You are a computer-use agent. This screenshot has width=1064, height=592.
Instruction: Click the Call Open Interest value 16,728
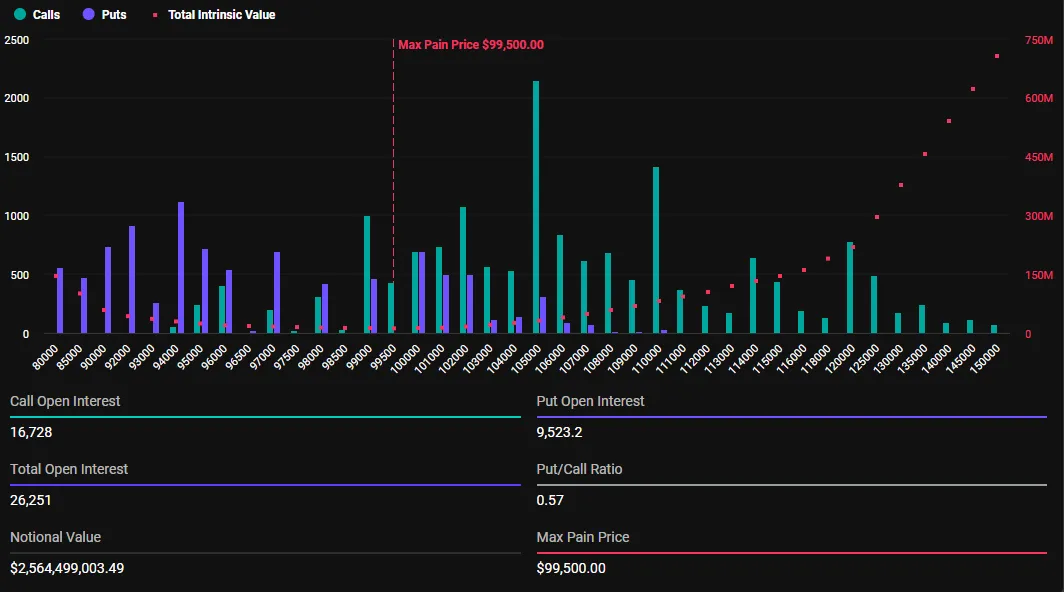pyautogui.click(x=30, y=432)
